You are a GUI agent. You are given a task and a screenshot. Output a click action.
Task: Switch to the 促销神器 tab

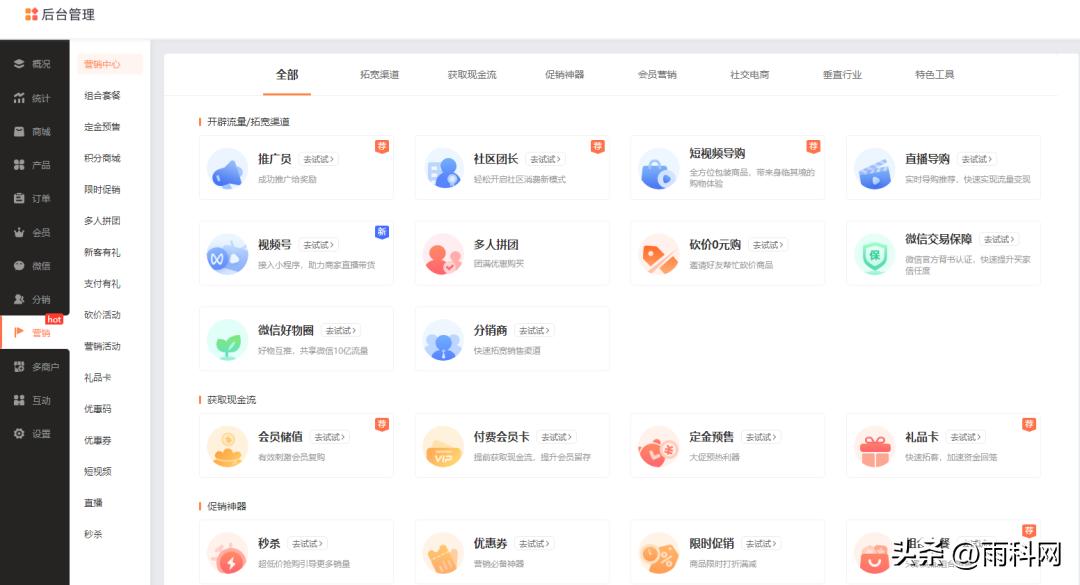pos(566,73)
